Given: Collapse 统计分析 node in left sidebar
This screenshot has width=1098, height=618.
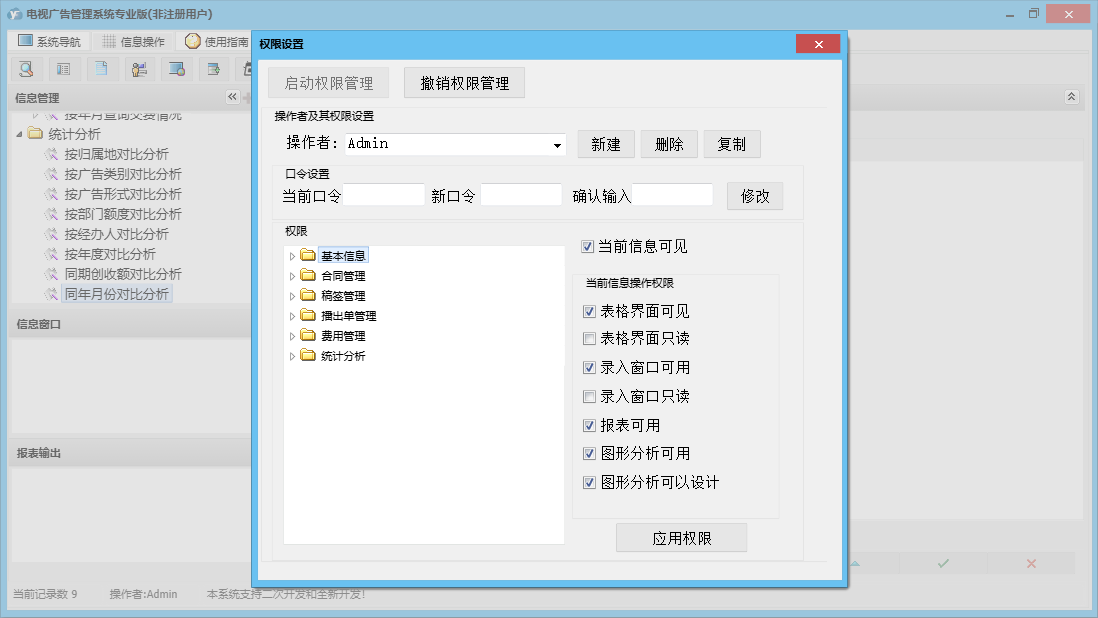Looking at the screenshot, I should 19,134.
